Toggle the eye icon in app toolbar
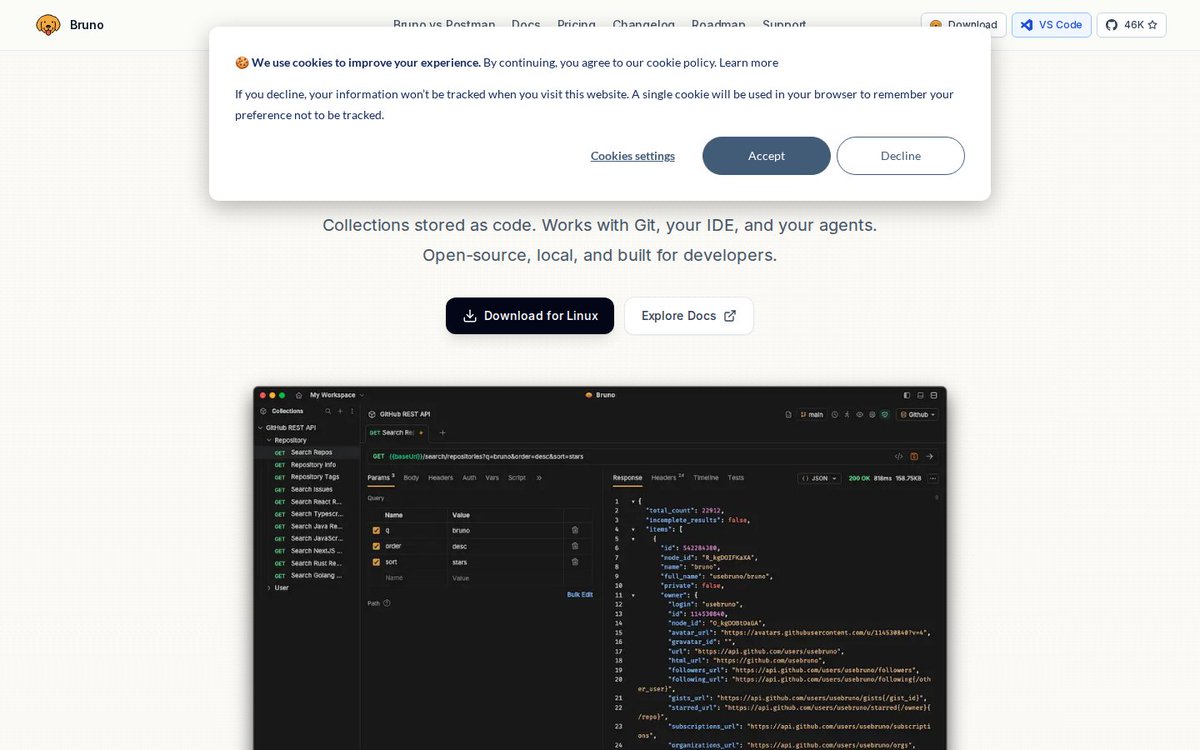 [x=860, y=414]
